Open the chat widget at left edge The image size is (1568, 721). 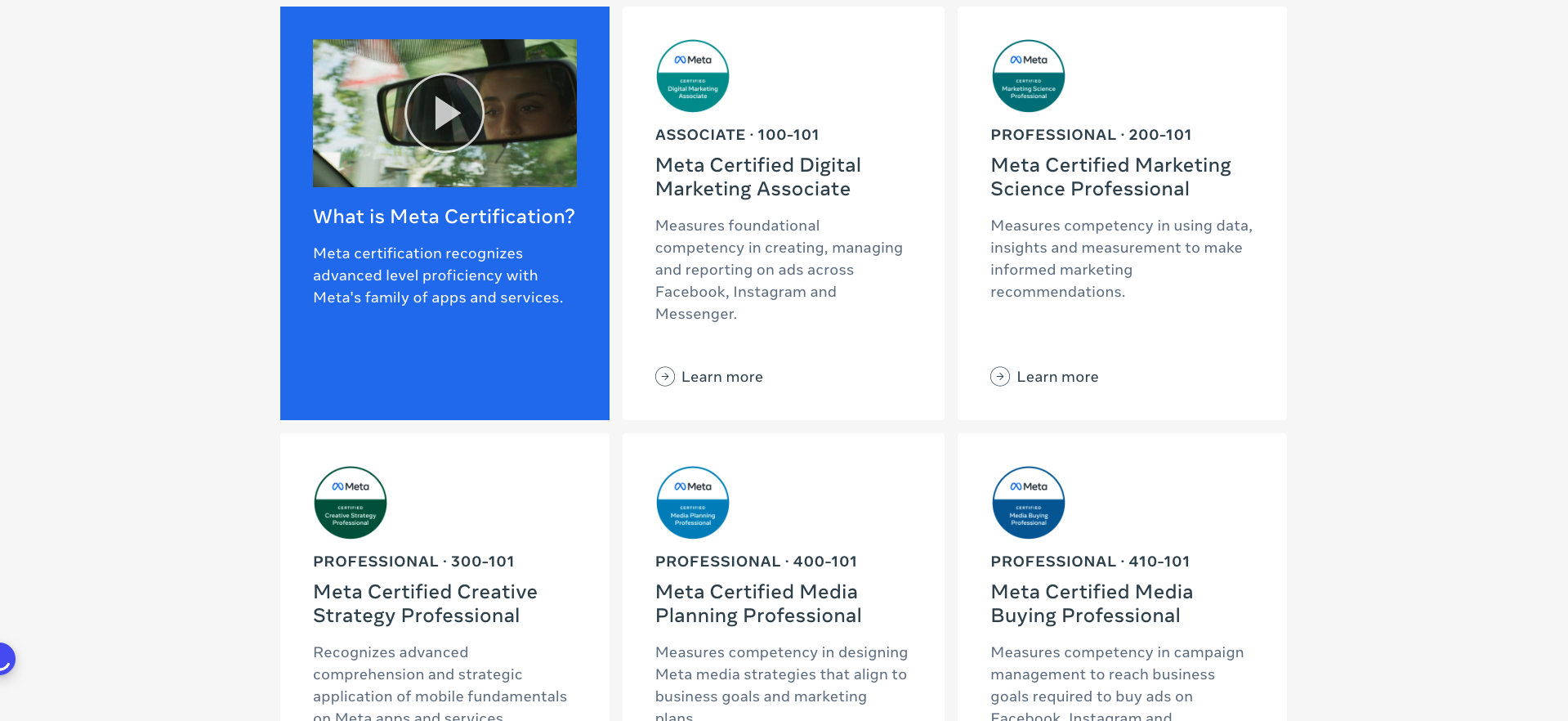click(x=4, y=659)
